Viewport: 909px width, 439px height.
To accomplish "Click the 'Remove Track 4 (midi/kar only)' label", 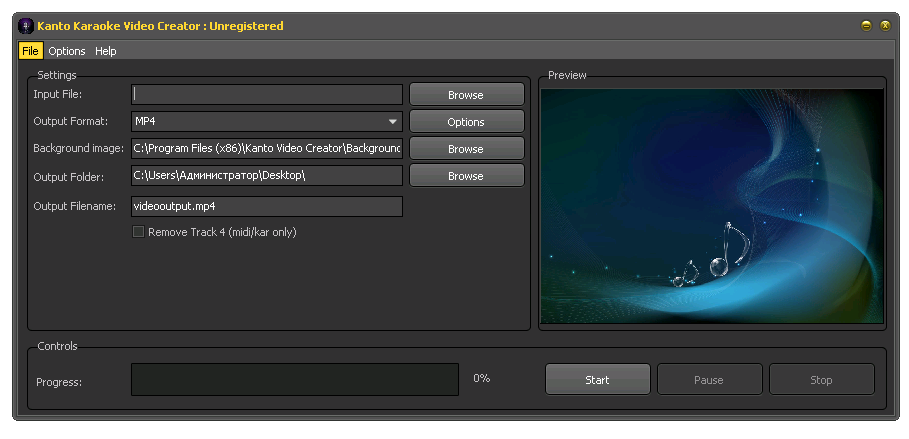I will (x=222, y=232).
